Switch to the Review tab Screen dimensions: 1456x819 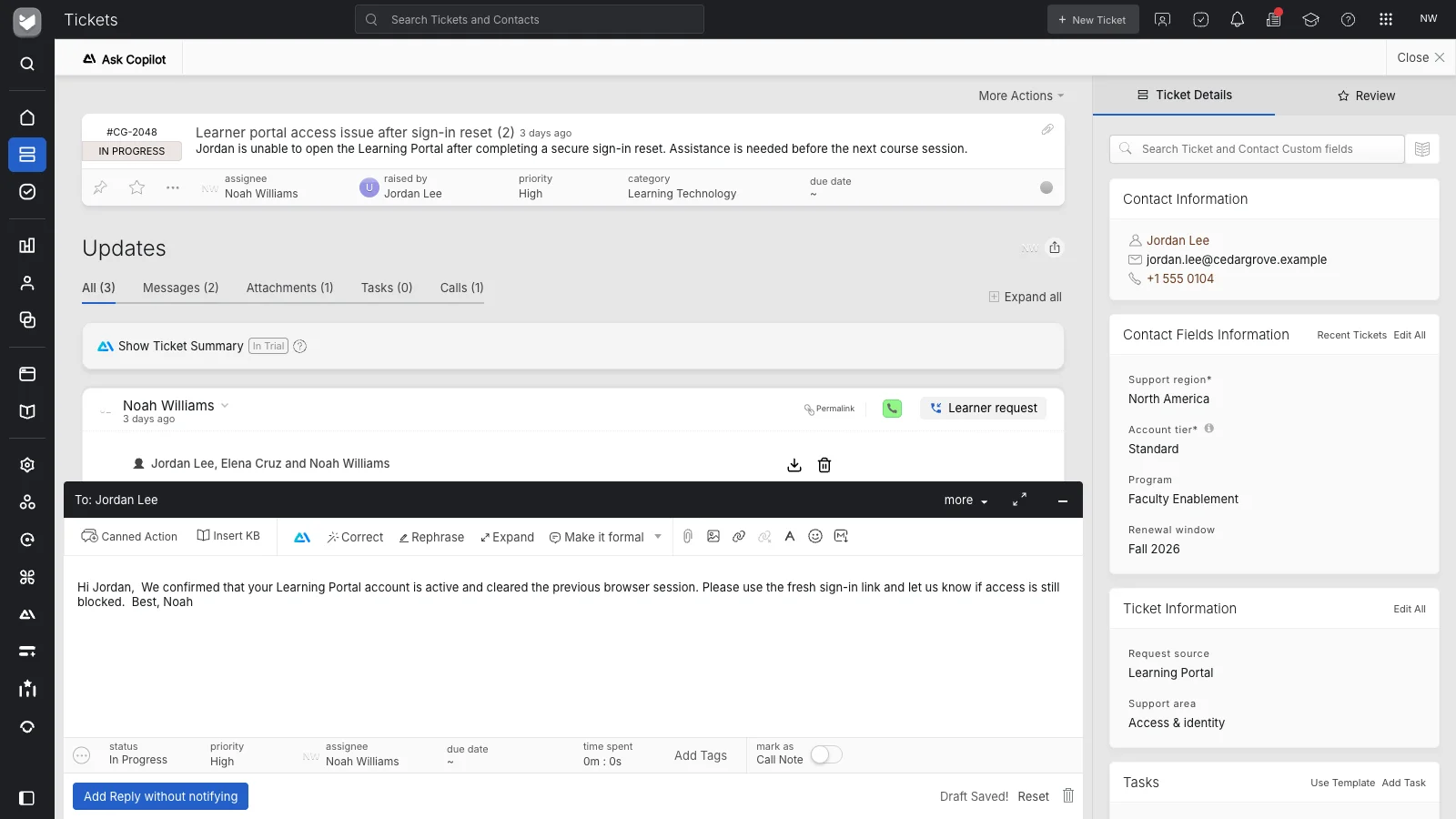click(1366, 96)
